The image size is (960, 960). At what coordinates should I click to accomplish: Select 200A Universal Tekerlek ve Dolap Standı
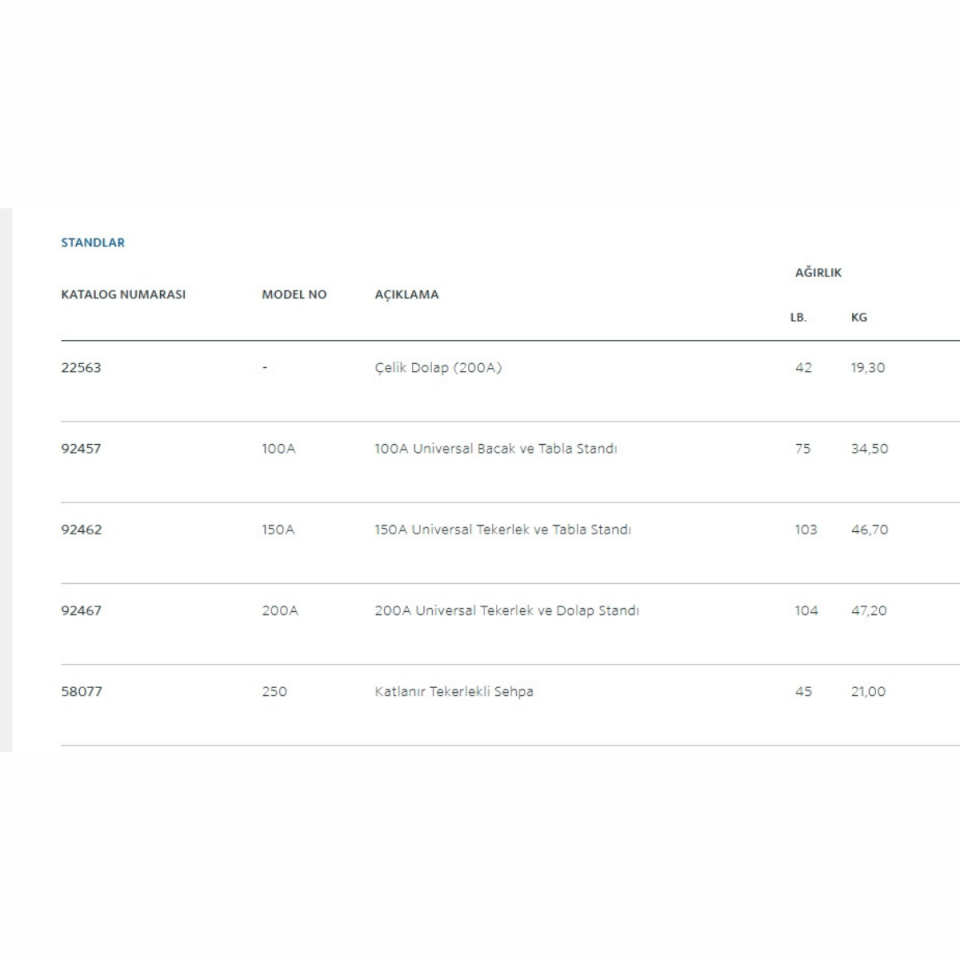507,611
